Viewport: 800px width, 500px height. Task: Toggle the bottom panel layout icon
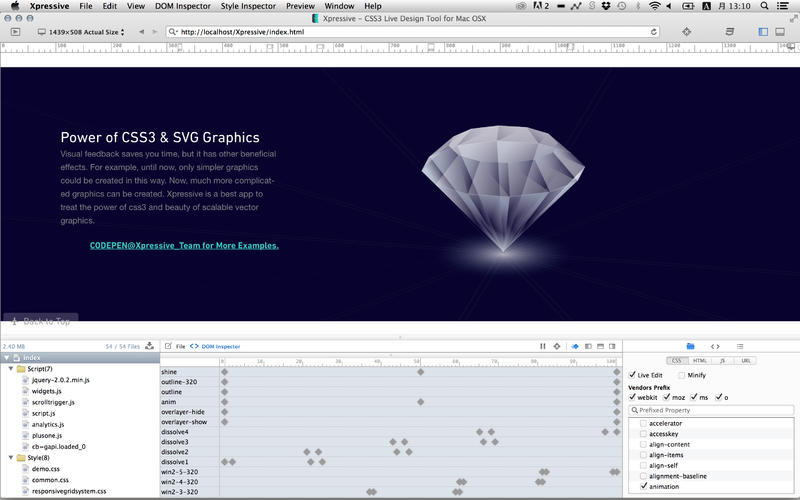[780, 32]
